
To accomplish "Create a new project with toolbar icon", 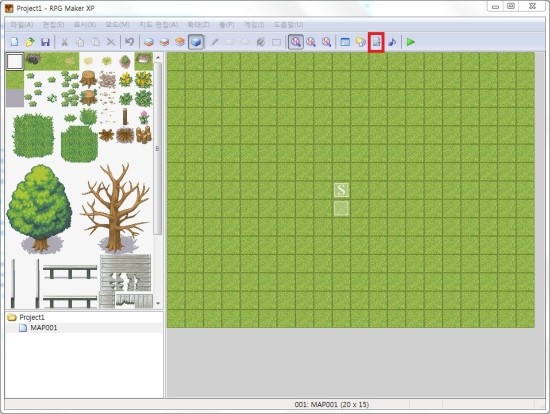I will pyautogui.click(x=14, y=42).
